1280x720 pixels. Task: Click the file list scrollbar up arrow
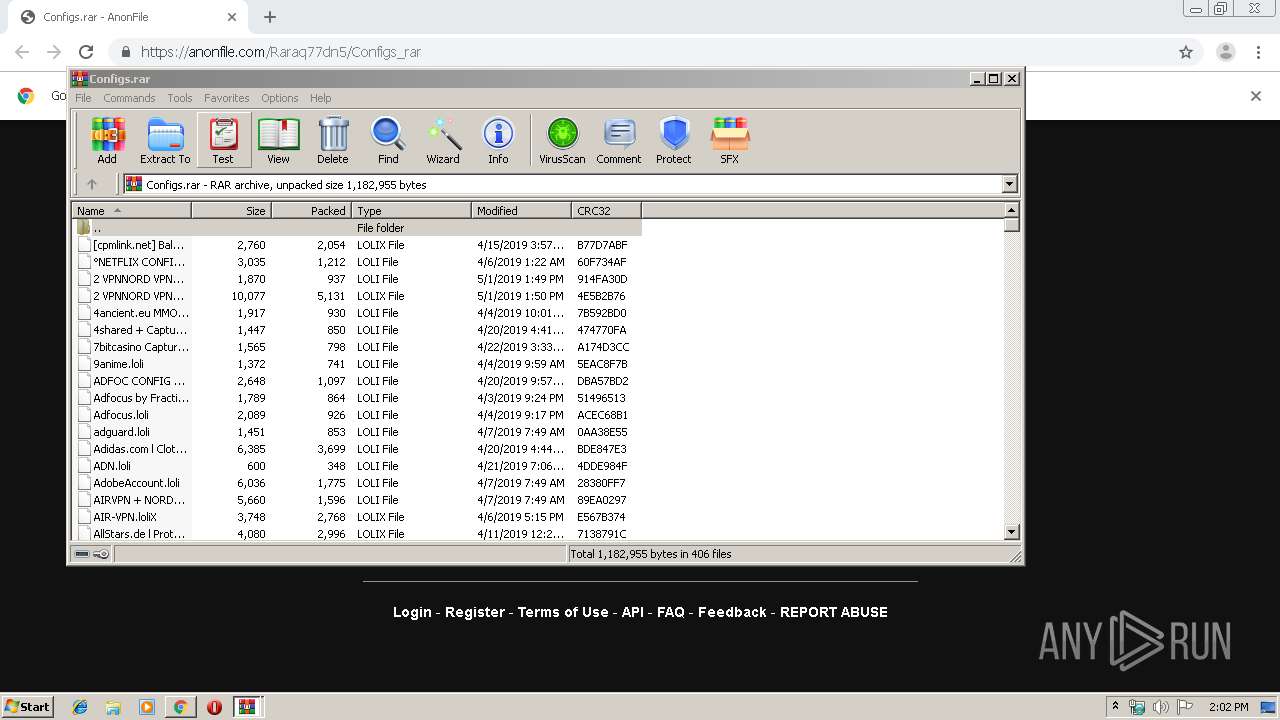1011,210
